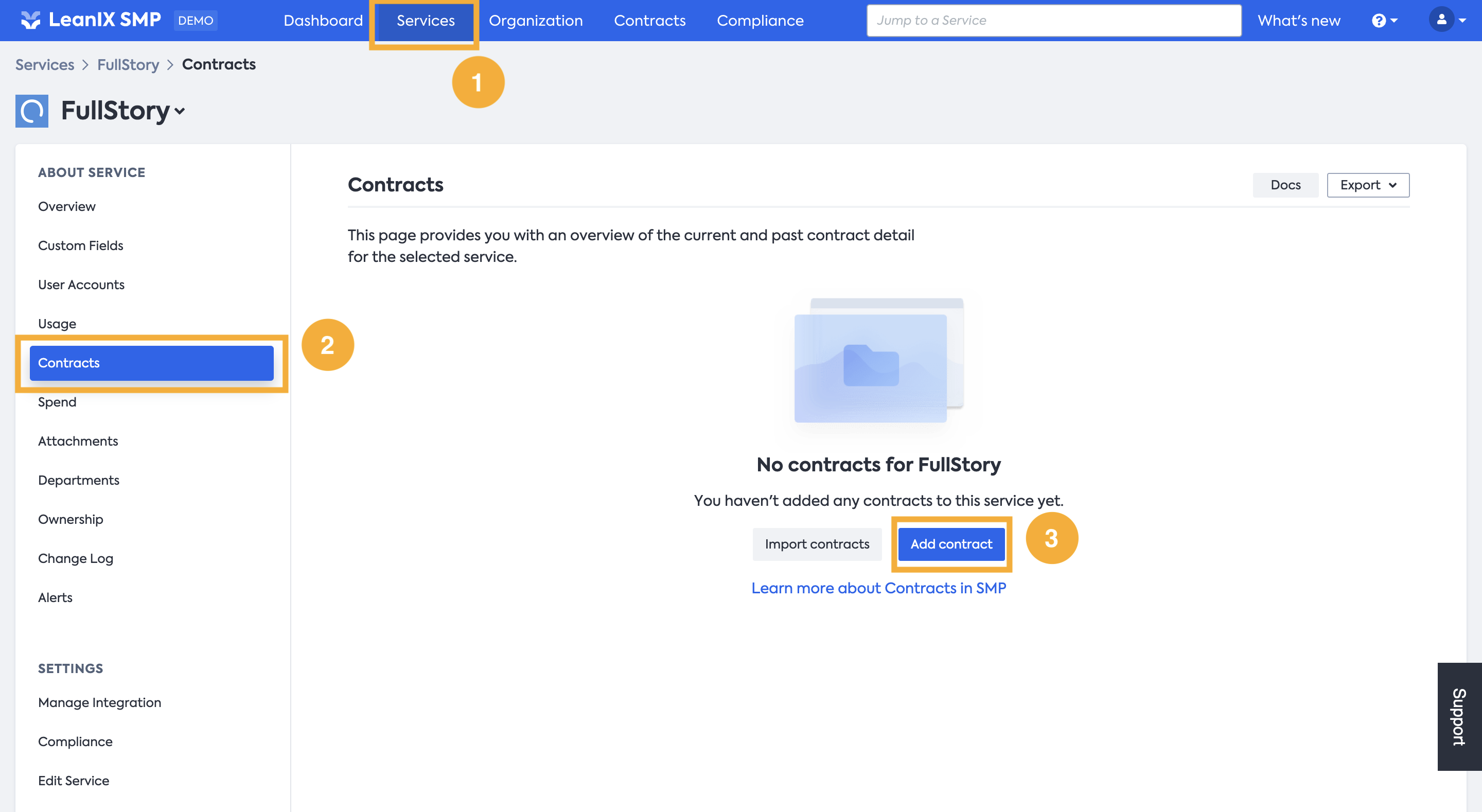1482x812 pixels.
Task: Click the empty contracts folder illustration
Action: 878,361
